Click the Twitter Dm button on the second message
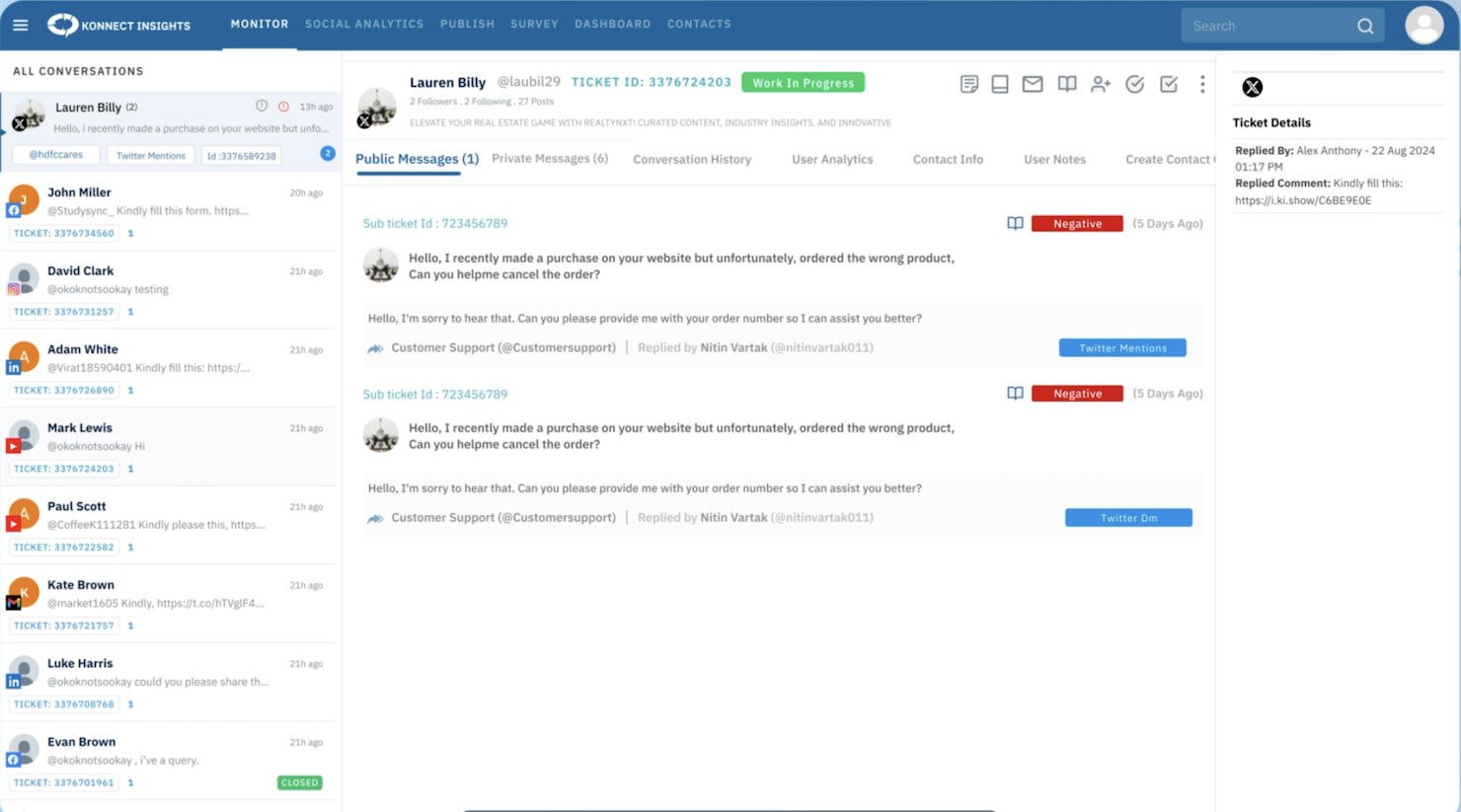Viewport: 1461px width, 812px height. [x=1128, y=517]
